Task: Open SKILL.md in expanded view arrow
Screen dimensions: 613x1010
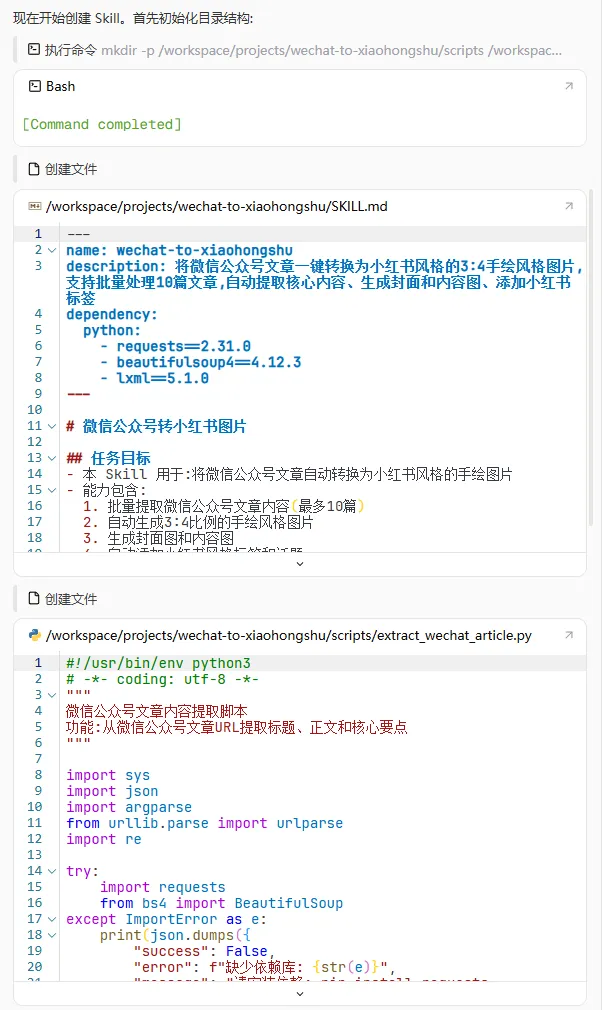Action: 569,206
